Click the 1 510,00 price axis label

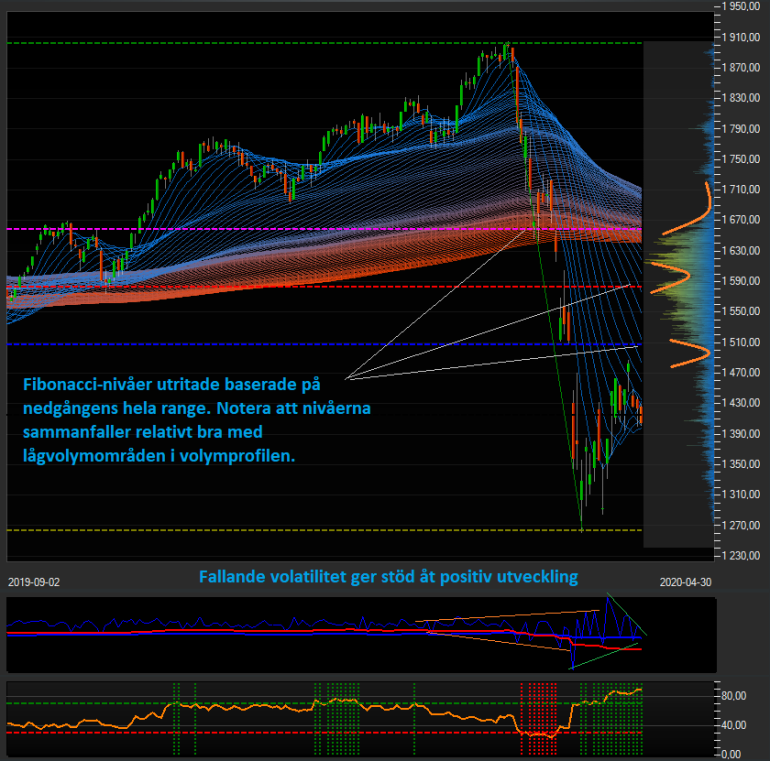(741, 342)
